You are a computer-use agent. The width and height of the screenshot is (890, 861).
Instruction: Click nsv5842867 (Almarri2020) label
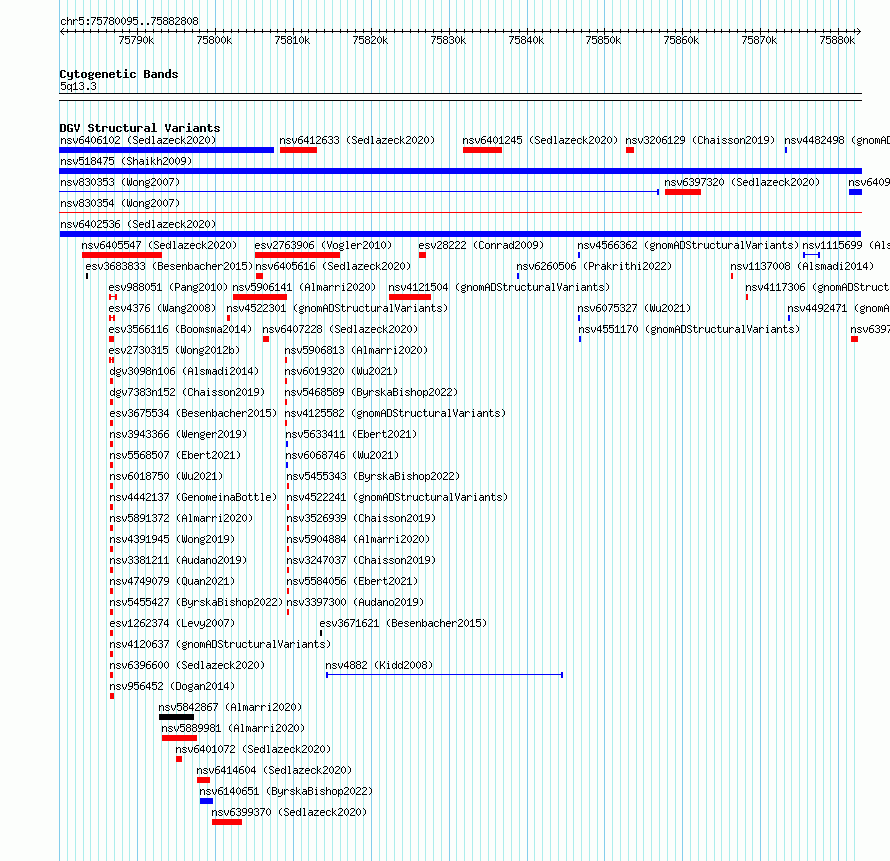(230, 707)
